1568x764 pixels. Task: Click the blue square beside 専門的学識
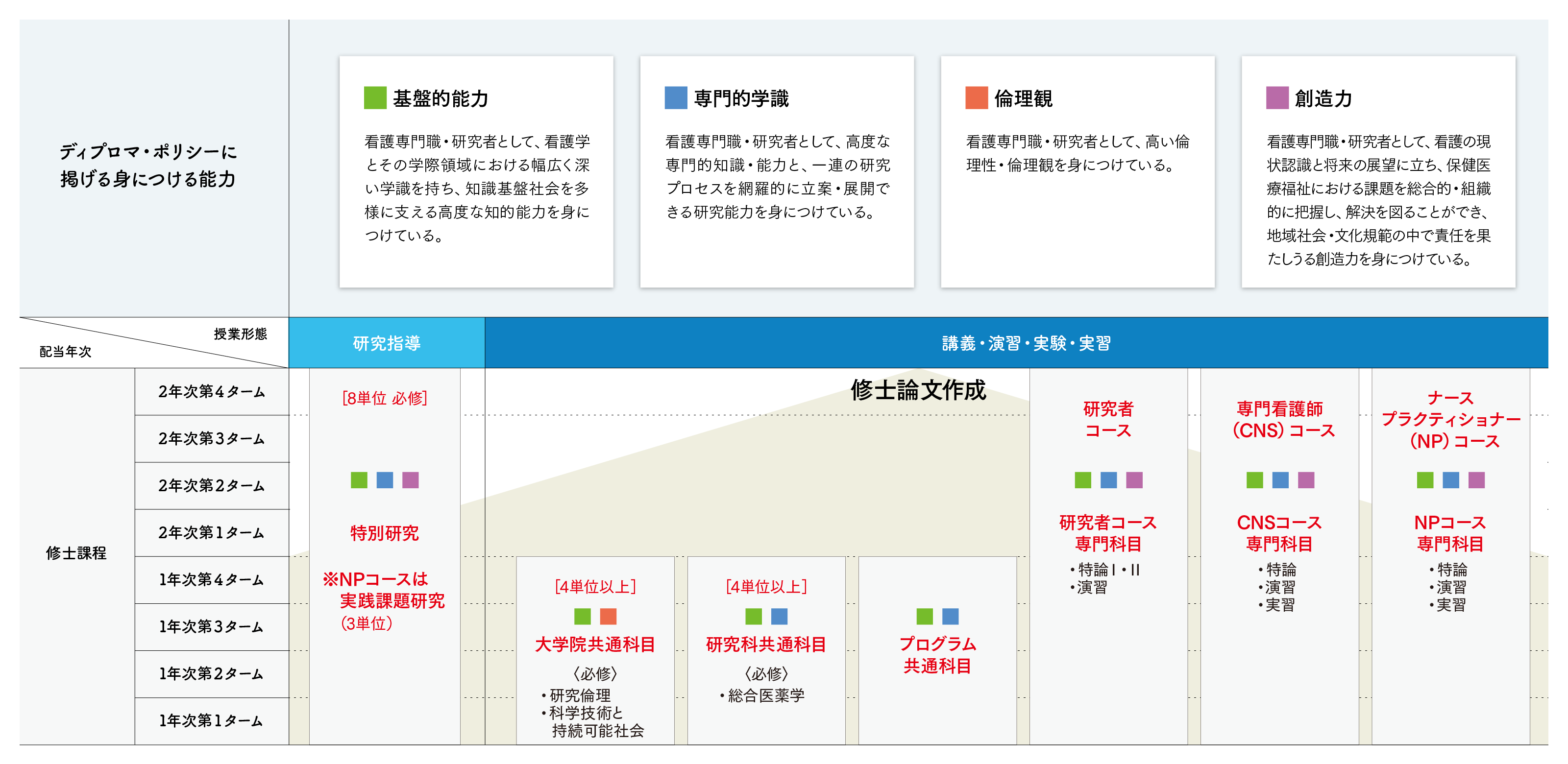(676, 98)
